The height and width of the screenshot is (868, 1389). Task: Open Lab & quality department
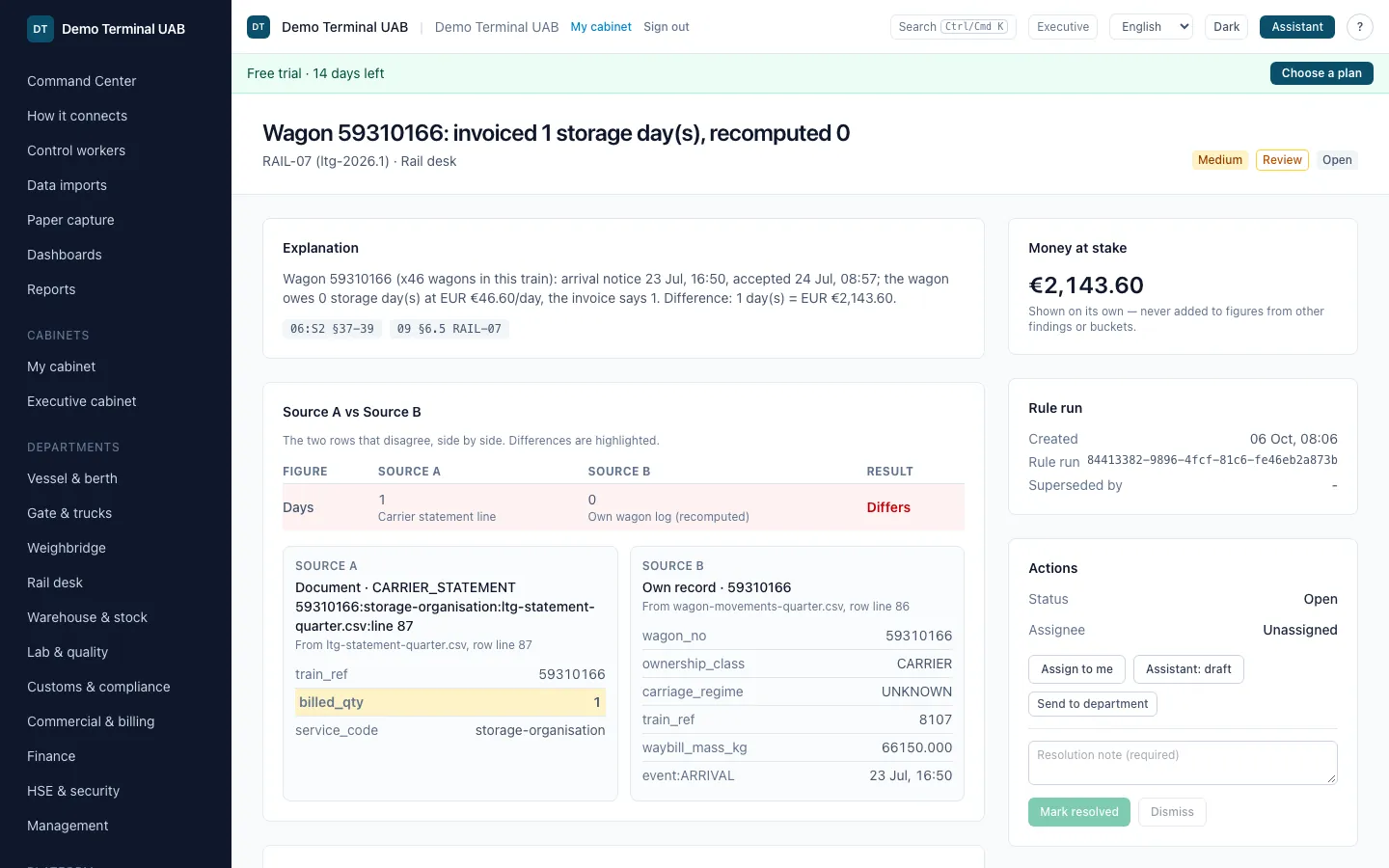pos(68,652)
